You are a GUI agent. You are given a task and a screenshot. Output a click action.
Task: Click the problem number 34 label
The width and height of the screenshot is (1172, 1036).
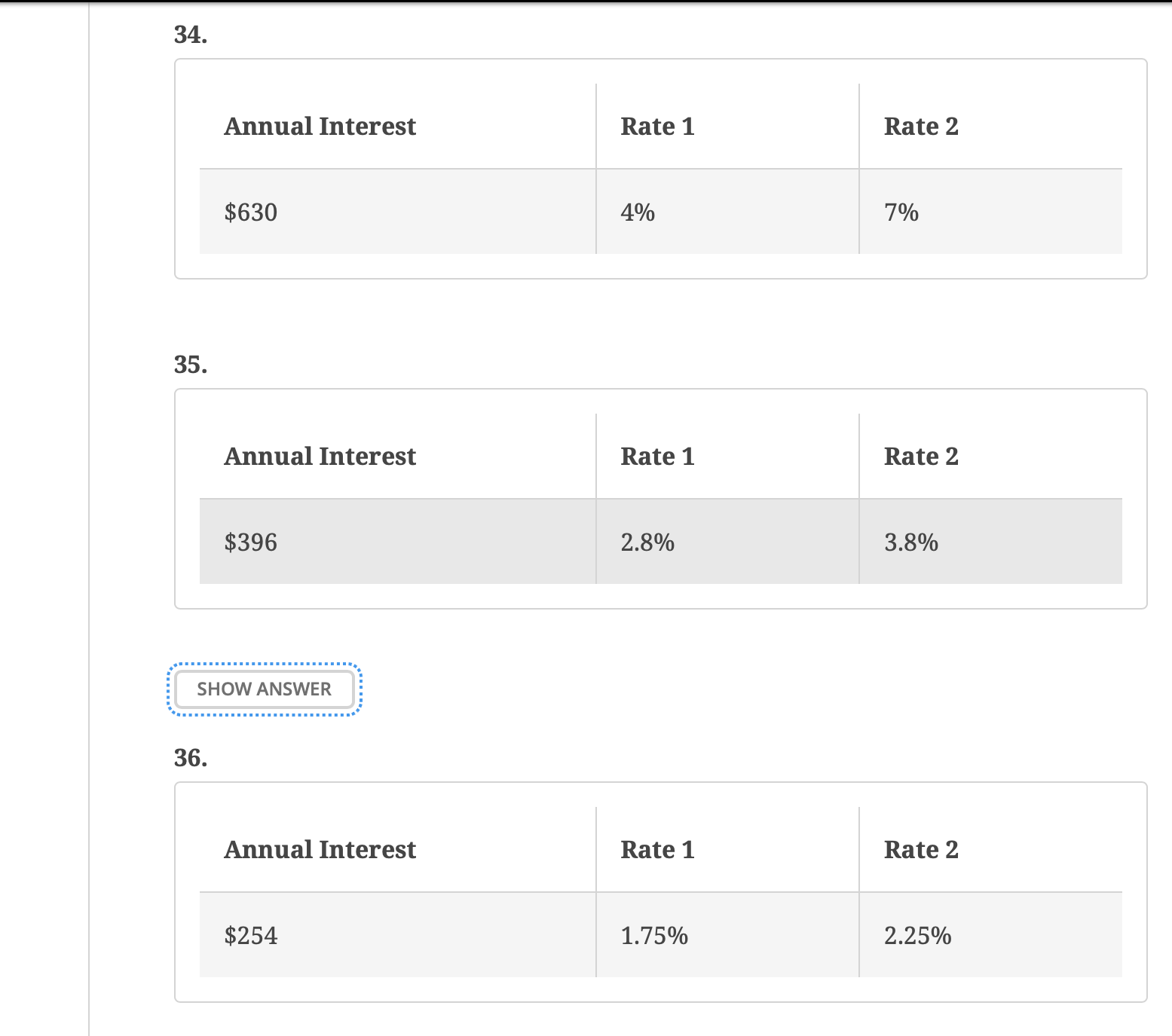(191, 35)
